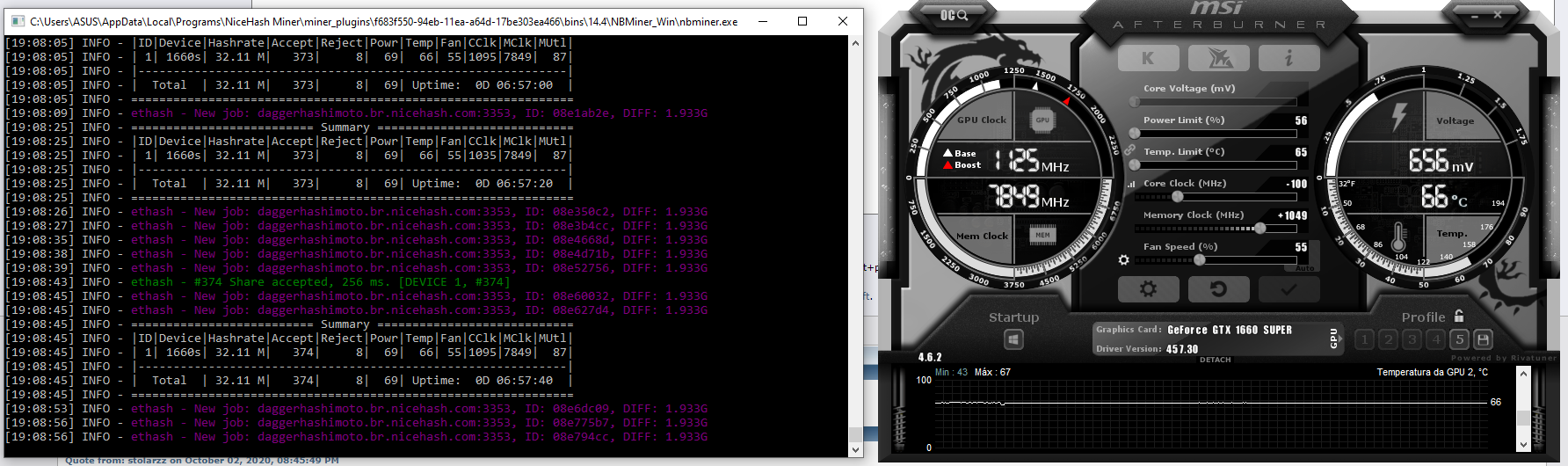This screenshot has height=466, width=1568.
Task: Click the up arrow of the Afterburner graph scrollbar
Action: pos(1524,374)
